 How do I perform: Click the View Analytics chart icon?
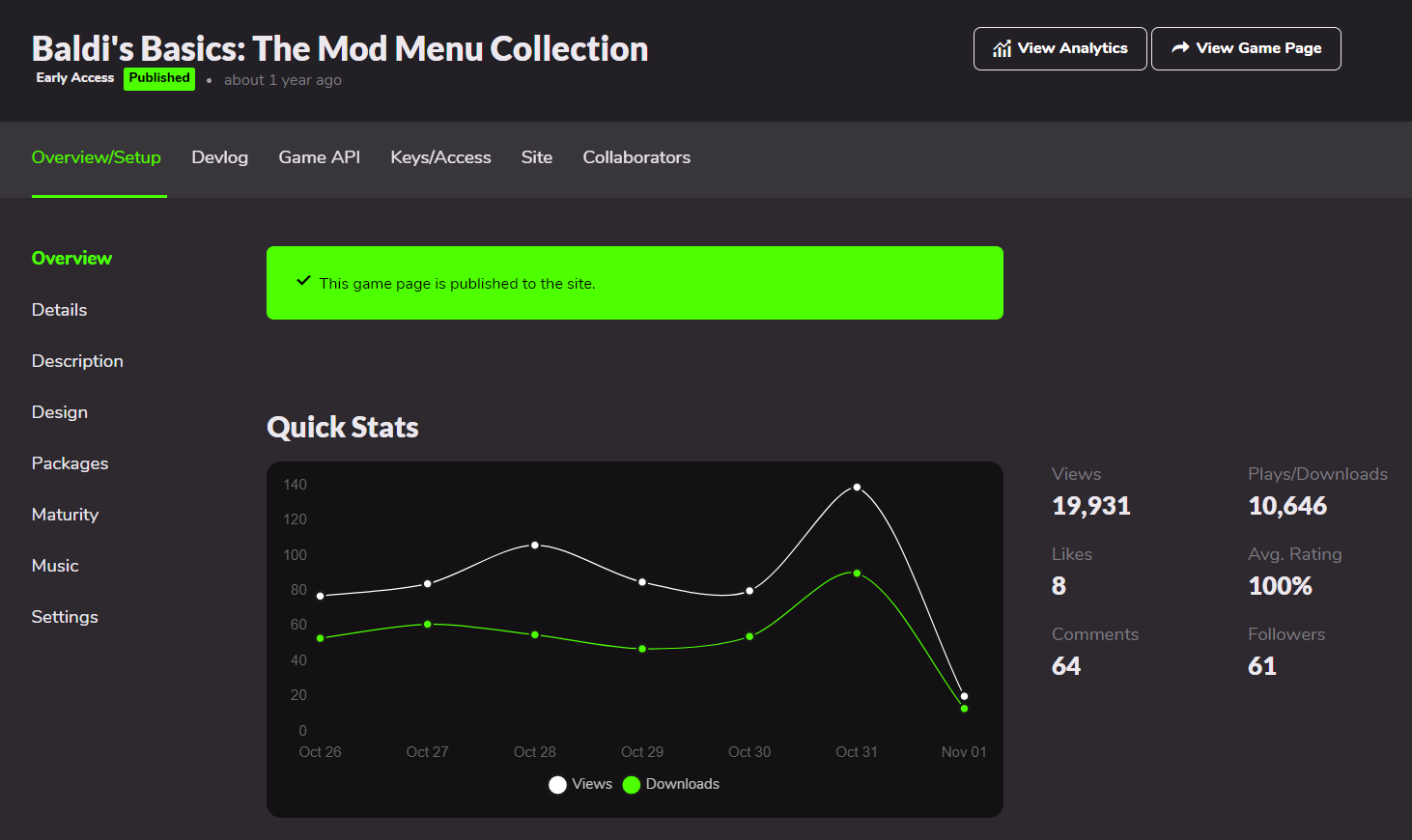pyautogui.click(x=1003, y=49)
